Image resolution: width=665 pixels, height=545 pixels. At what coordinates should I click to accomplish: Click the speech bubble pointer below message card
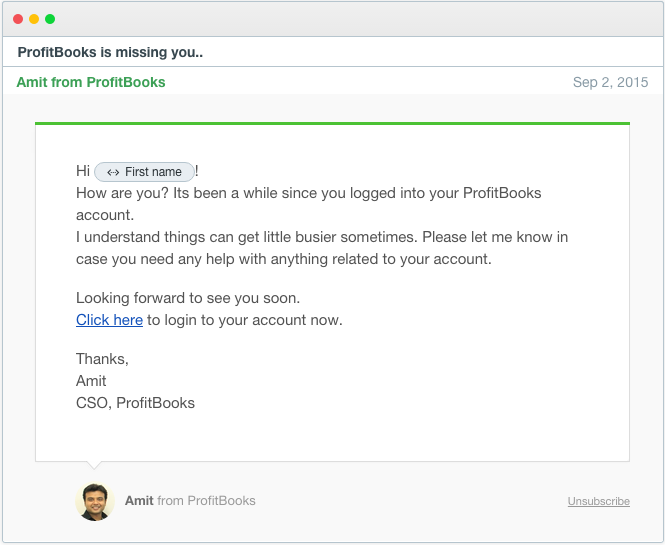tap(94, 465)
